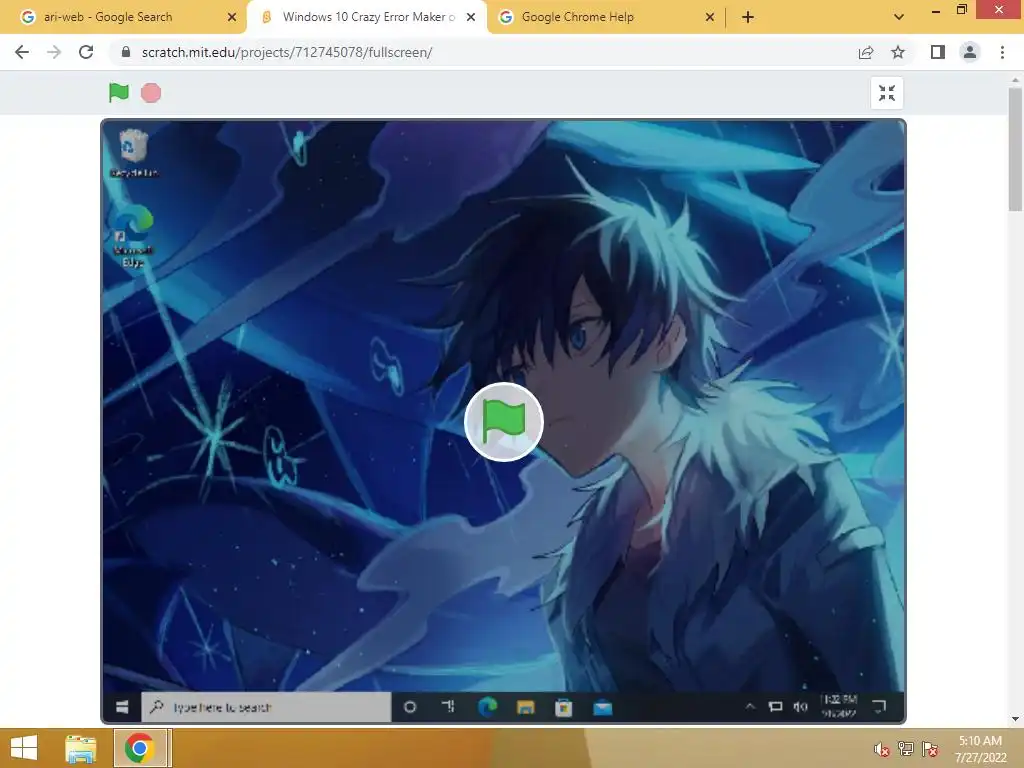Open the Chrome profile menu
Image resolution: width=1024 pixels, height=768 pixels.
[x=970, y=52]
